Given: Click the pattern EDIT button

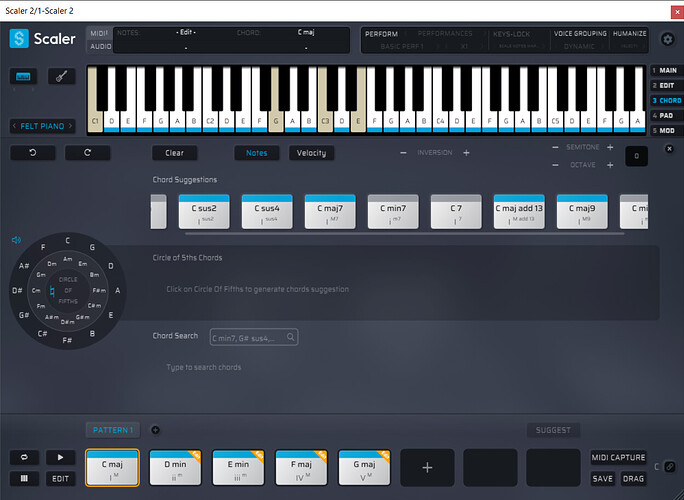Looking at the screenshot, I should click(x=60, y=478).
